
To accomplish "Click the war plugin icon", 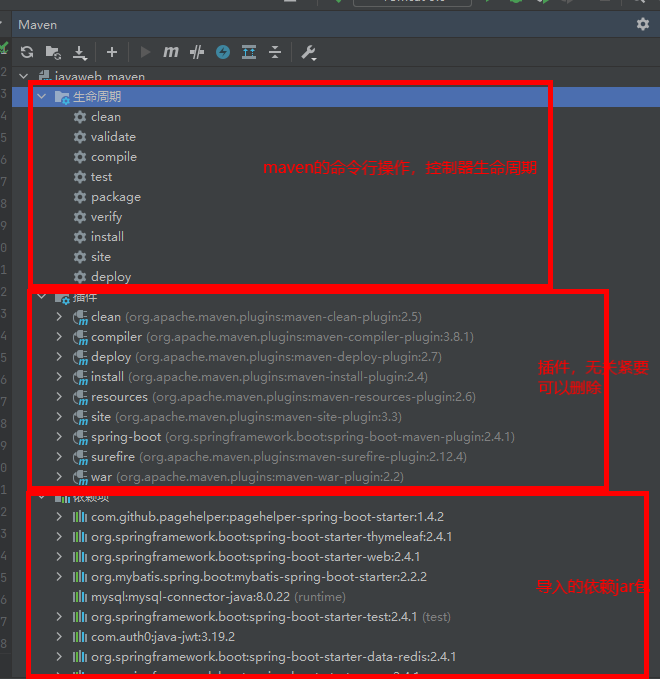I will click(80, 477).
